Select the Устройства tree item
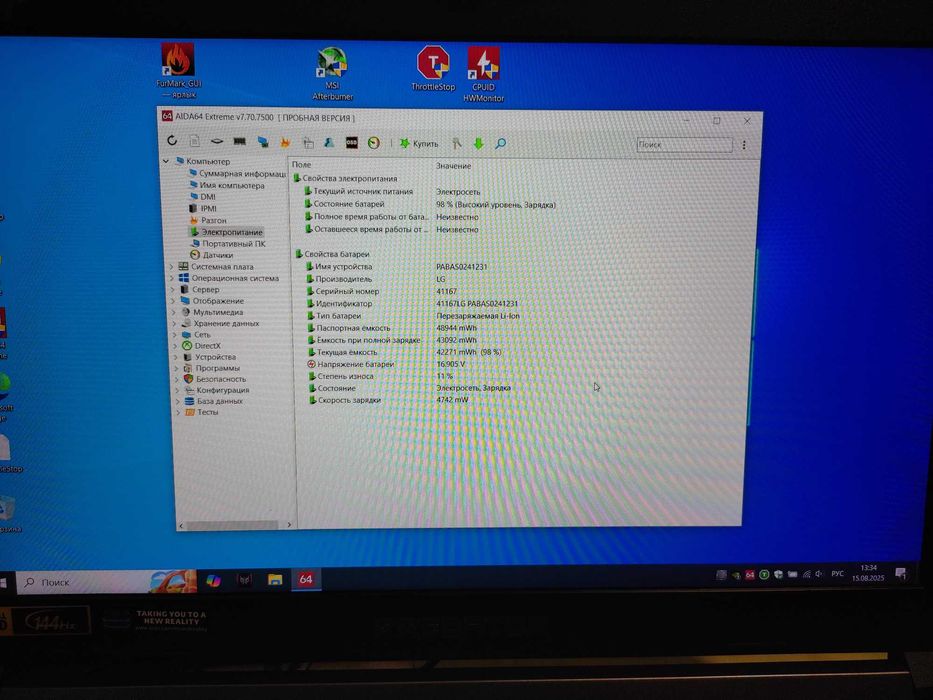 click(x=209, y=357)
